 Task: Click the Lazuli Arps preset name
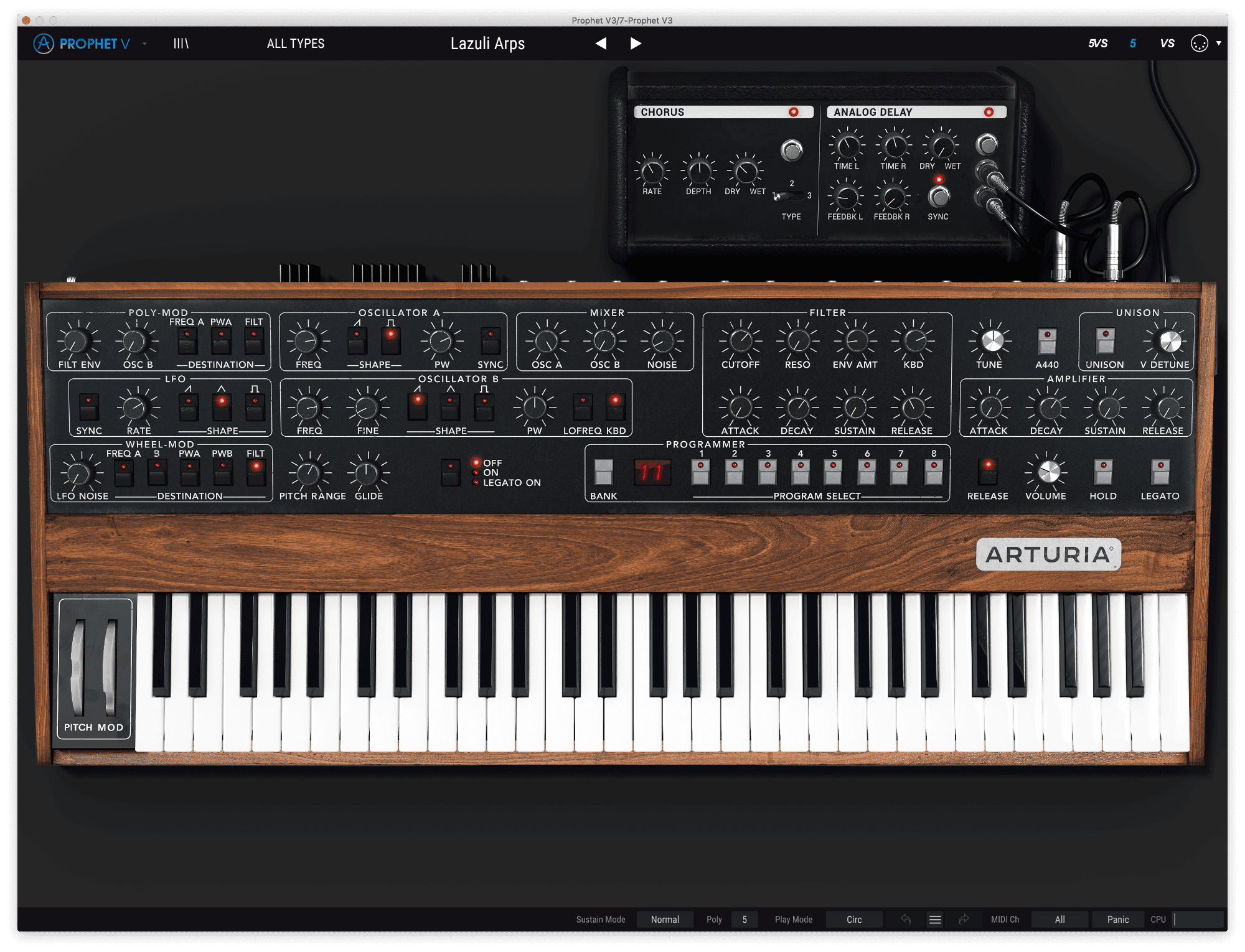487,44
